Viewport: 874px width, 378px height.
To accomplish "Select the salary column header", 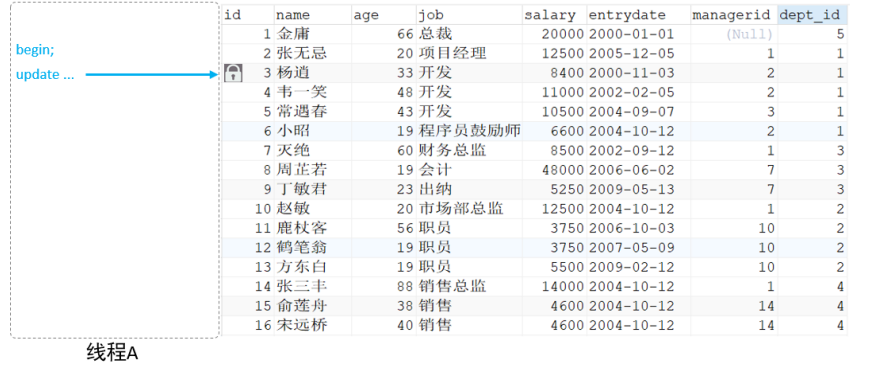I will (555, 15).
